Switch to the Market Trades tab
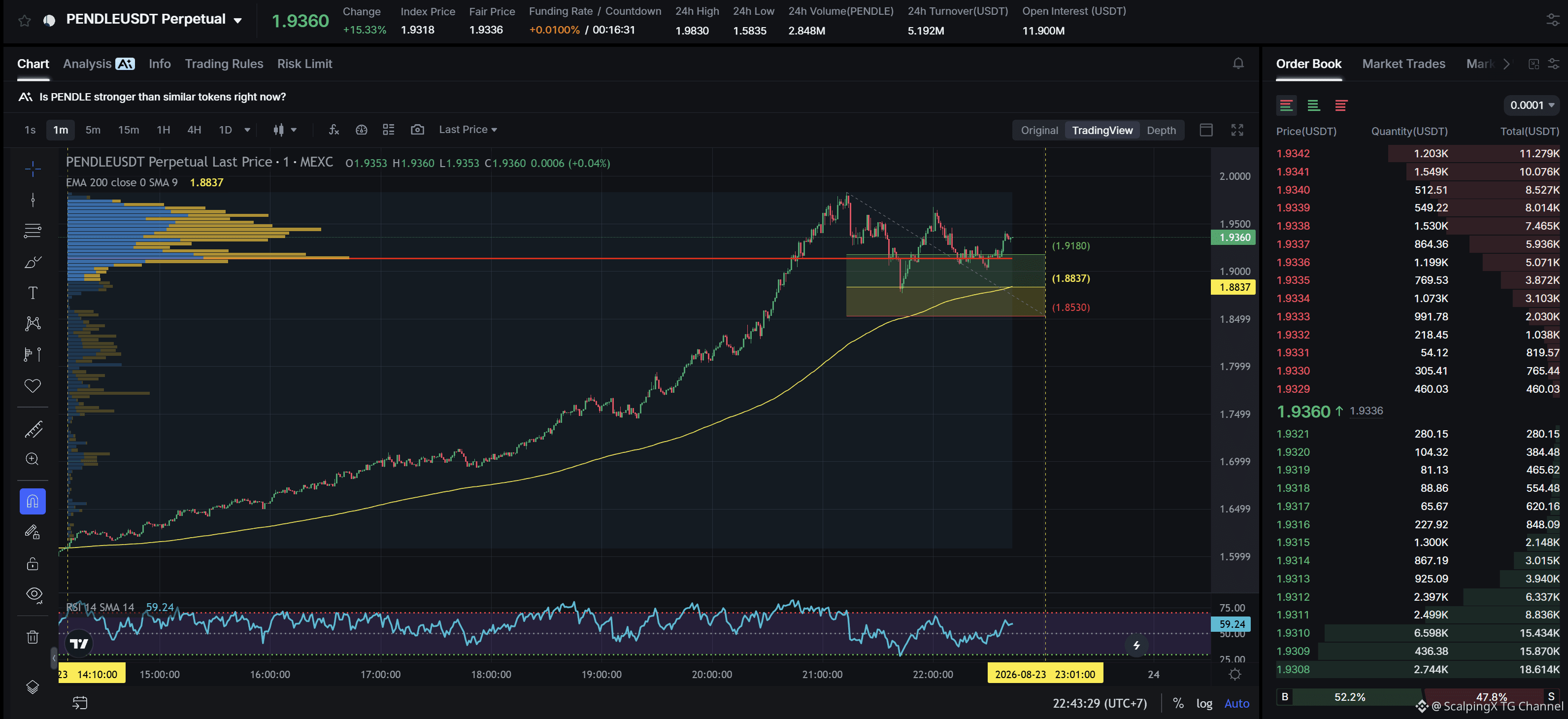 click(1403, 64)
